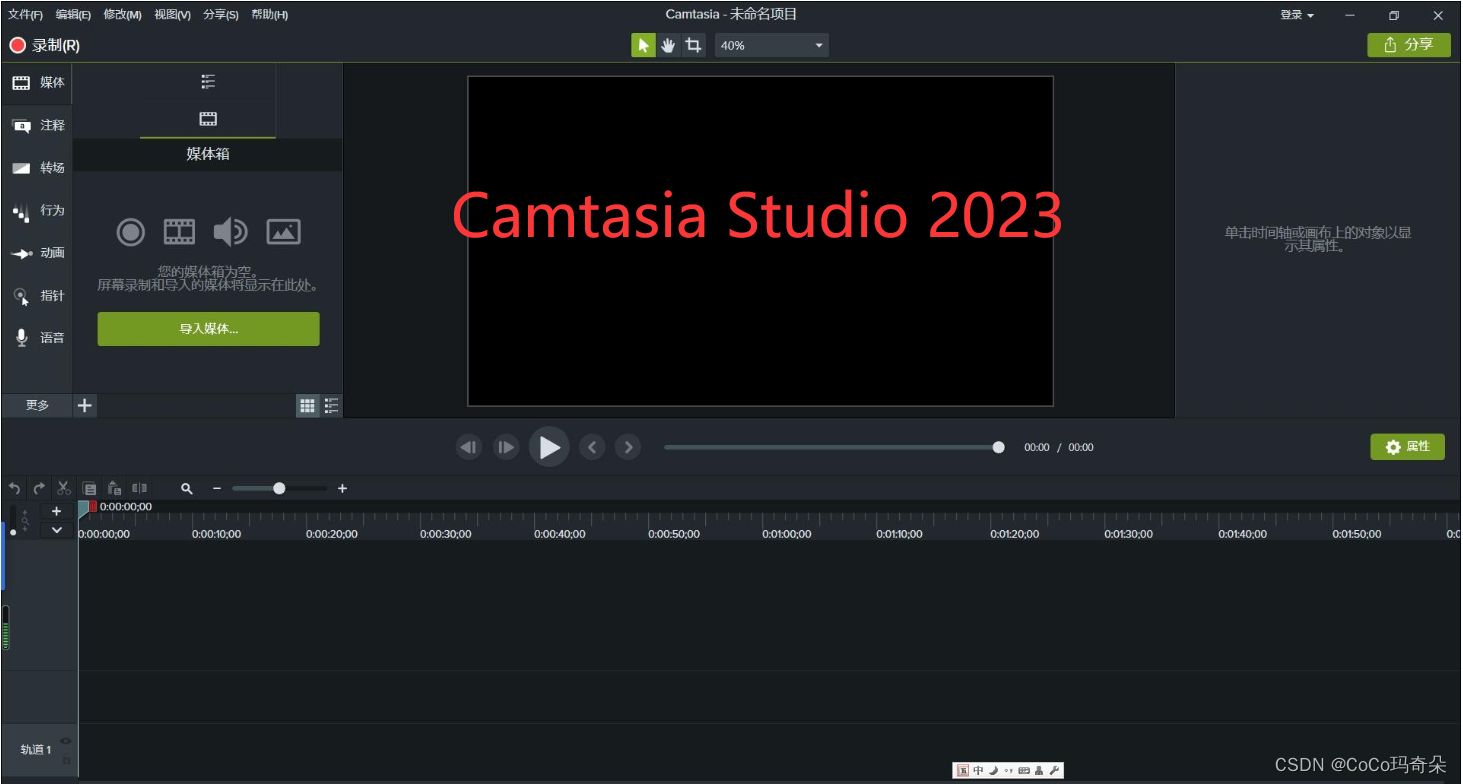
Task: Click the undo arrow in timeline toolbar
Action: (14, 488)
